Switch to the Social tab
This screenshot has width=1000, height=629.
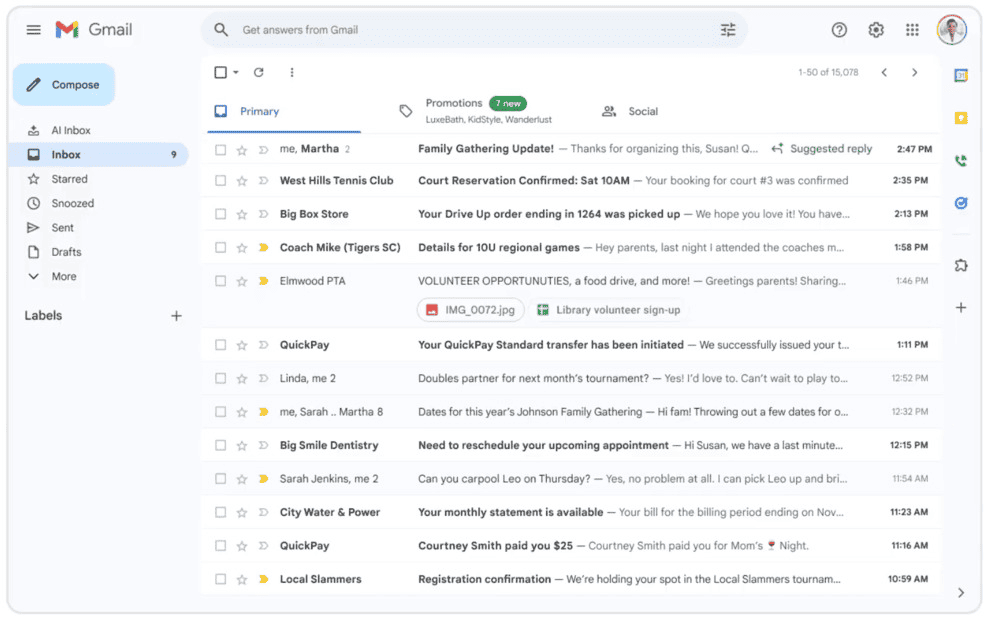(642, 111)
